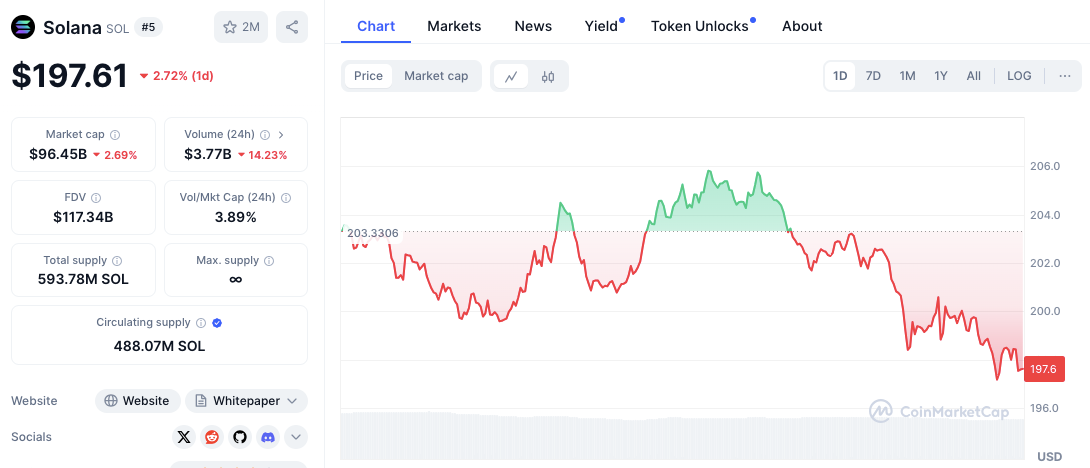
Task: Open the Token Unlocks tab
Action: click(x=699, y=26)
